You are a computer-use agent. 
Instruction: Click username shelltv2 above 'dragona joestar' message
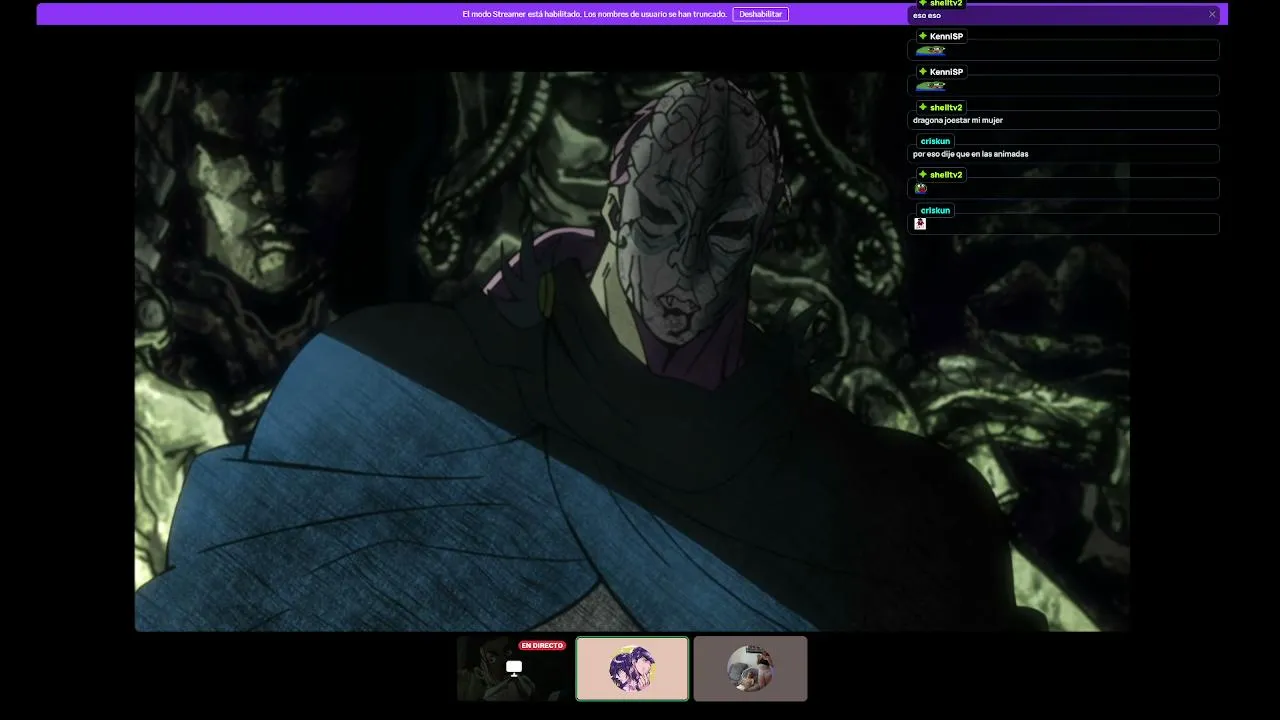point(946,107)
